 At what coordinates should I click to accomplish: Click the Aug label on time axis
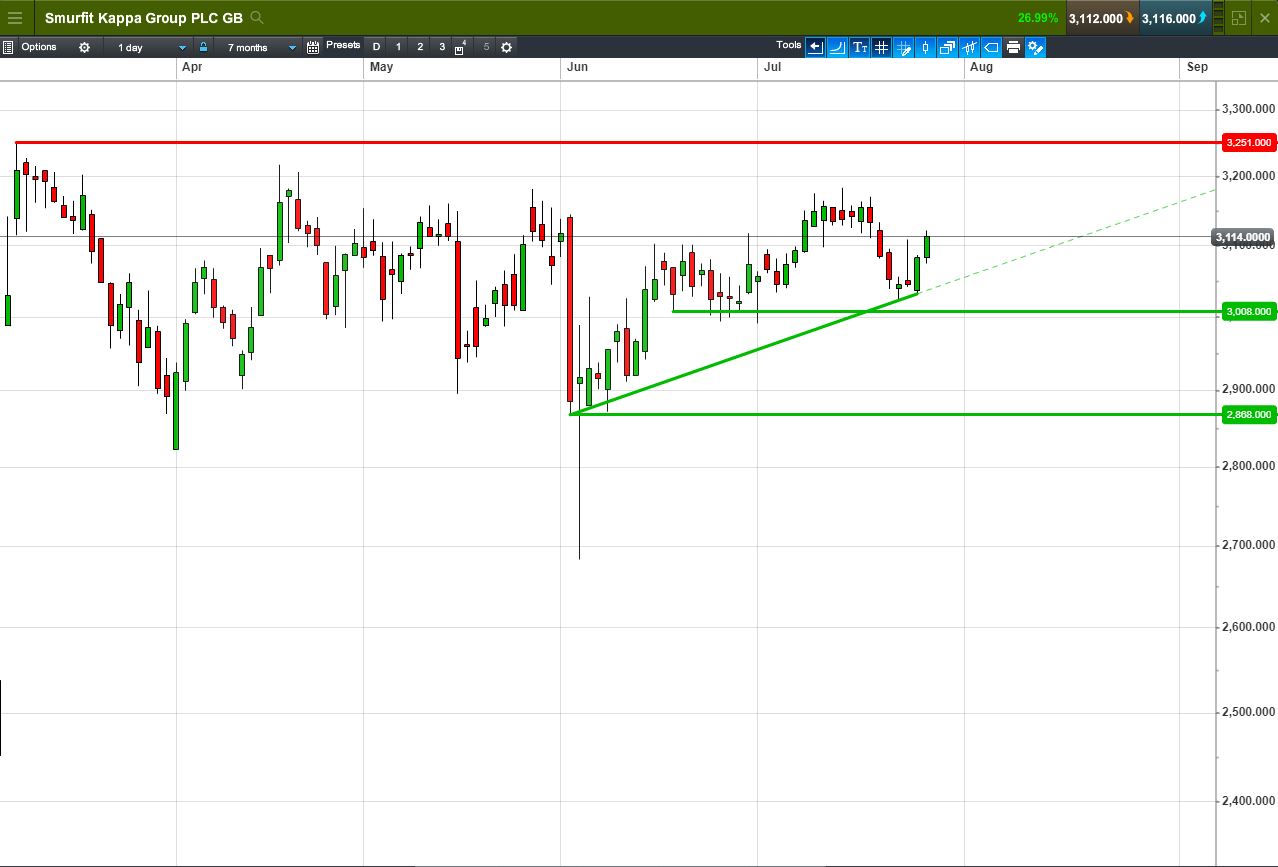(981, 67)
